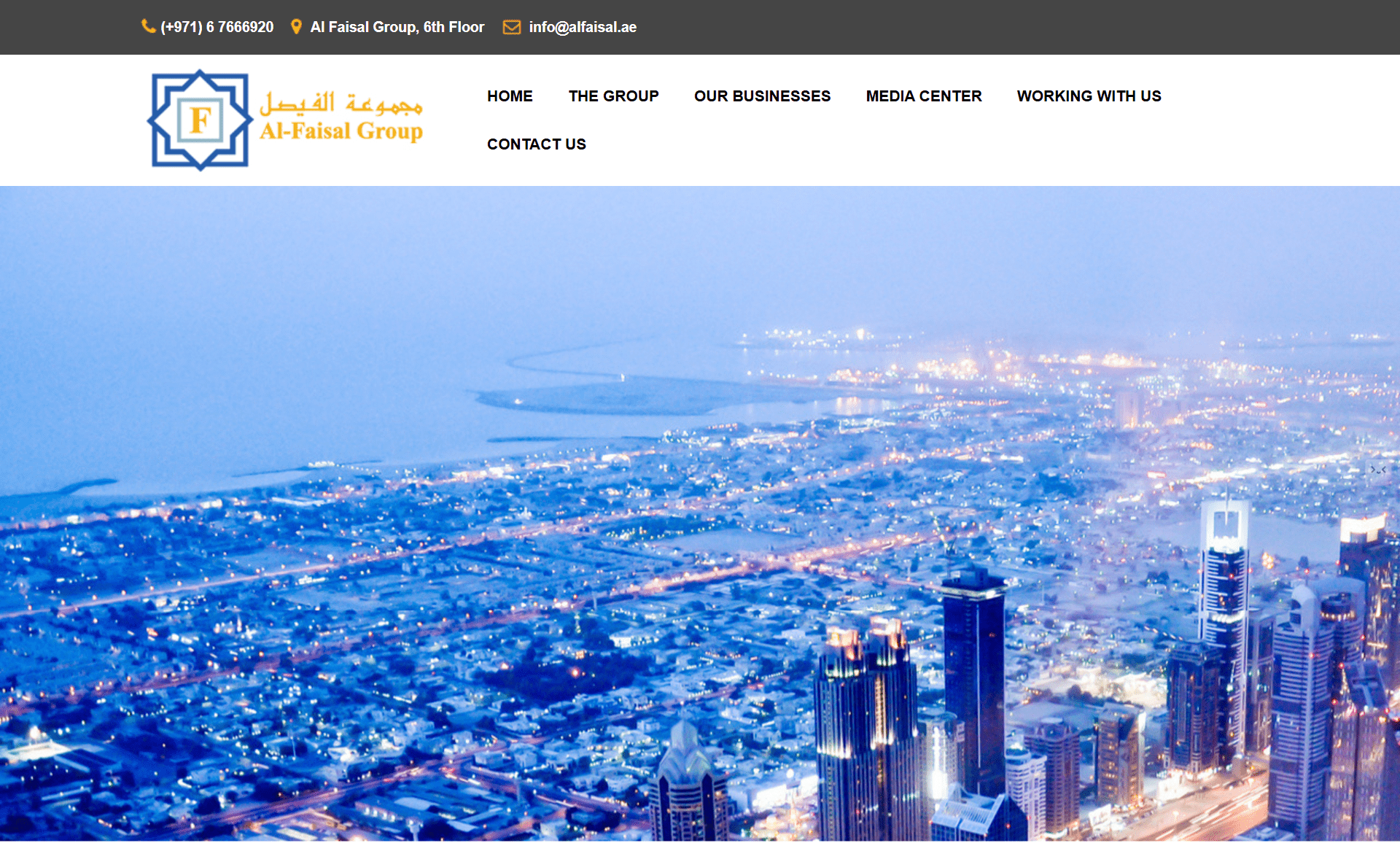This screenshot has height=843, width=1400.
Task: Expand the OUR BUSINESSES menu
Action: [x=762, y=96]
